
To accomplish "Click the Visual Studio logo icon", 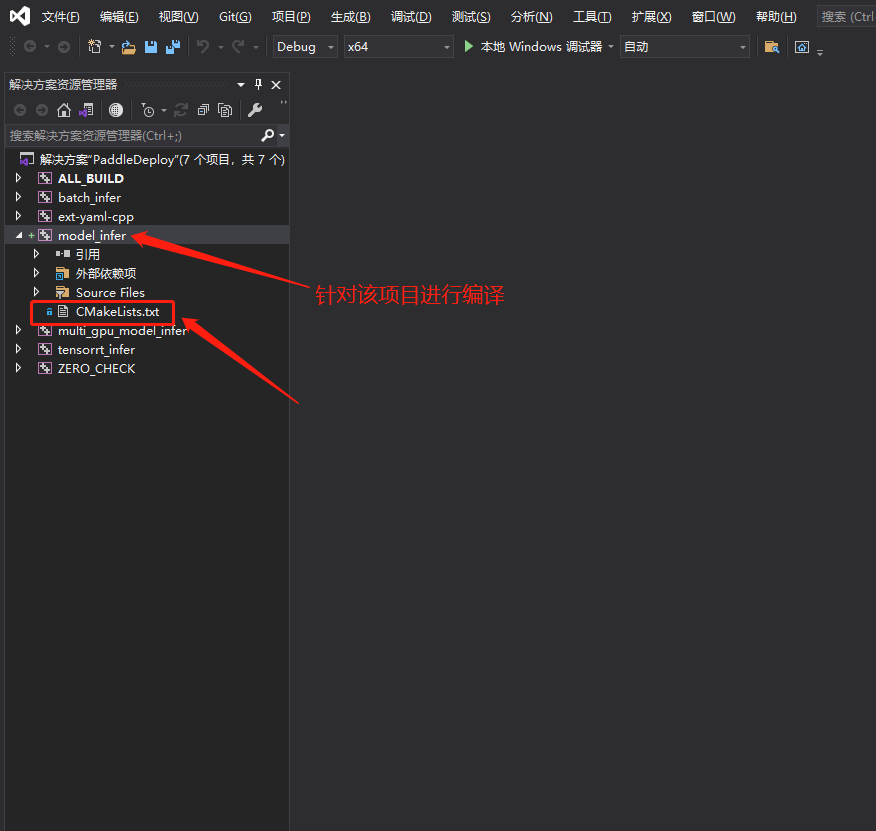I will (x=19, y=16).
